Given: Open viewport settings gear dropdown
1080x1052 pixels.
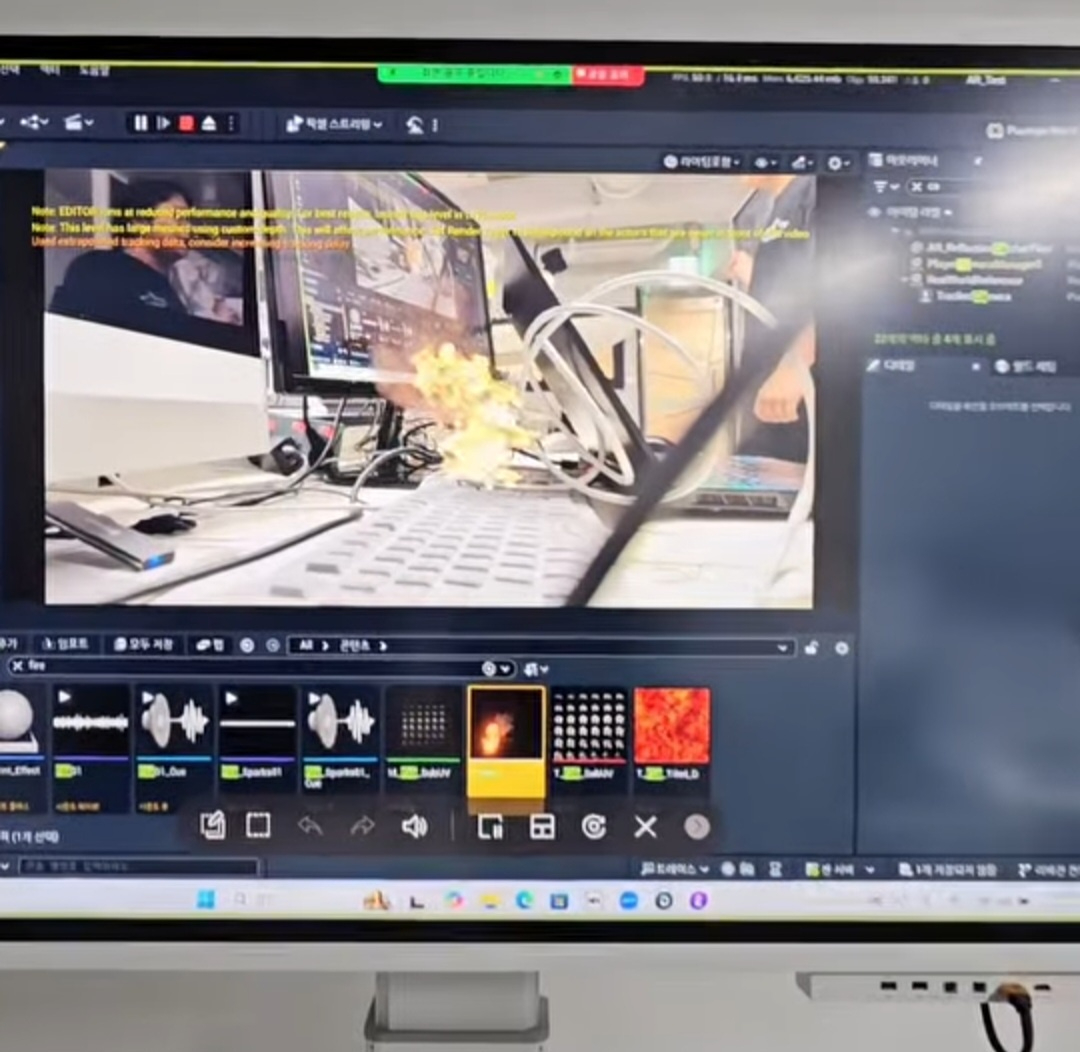Looking at the screenshot, I should (838, 162).
